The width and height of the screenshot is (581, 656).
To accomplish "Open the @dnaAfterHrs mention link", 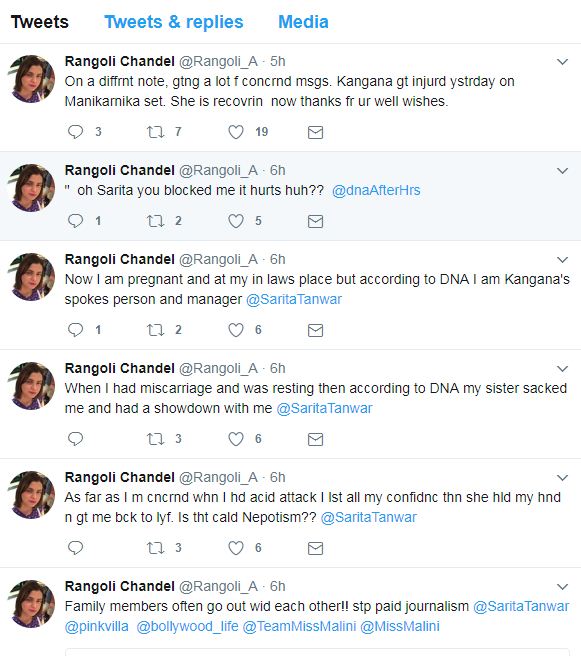I will pyautogui.click(x=376, y=190).
